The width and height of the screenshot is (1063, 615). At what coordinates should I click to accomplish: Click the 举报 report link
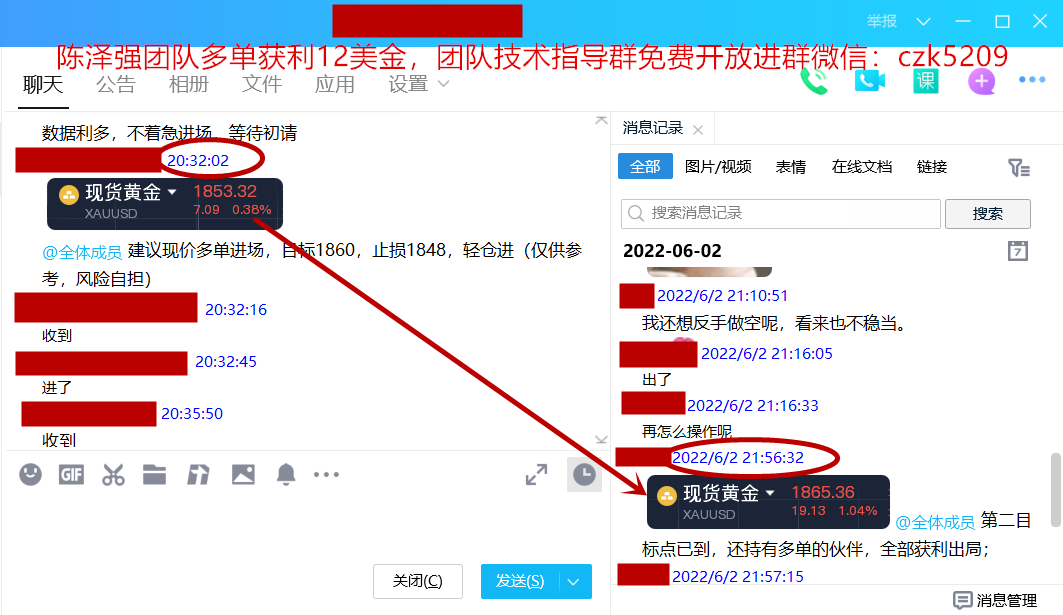[x=881, y=22]
